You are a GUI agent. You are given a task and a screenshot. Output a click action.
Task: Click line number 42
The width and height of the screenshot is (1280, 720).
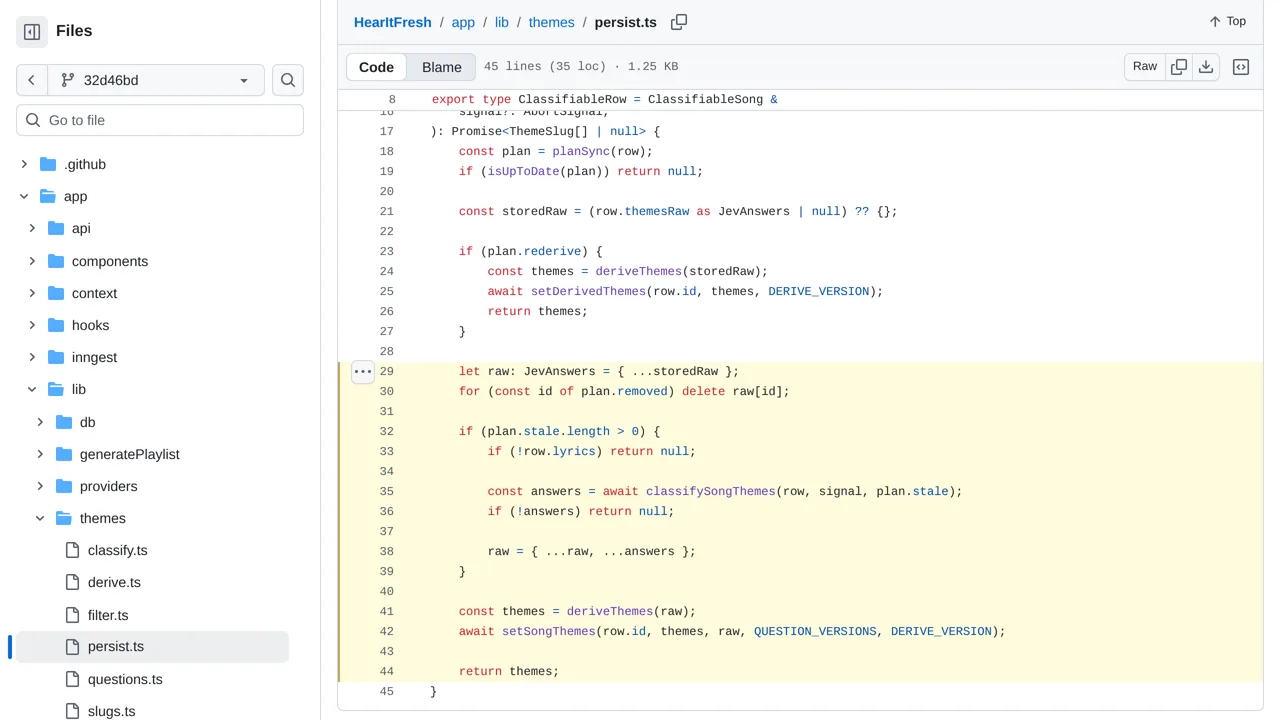pyautogui.click(x=387, y=632)
